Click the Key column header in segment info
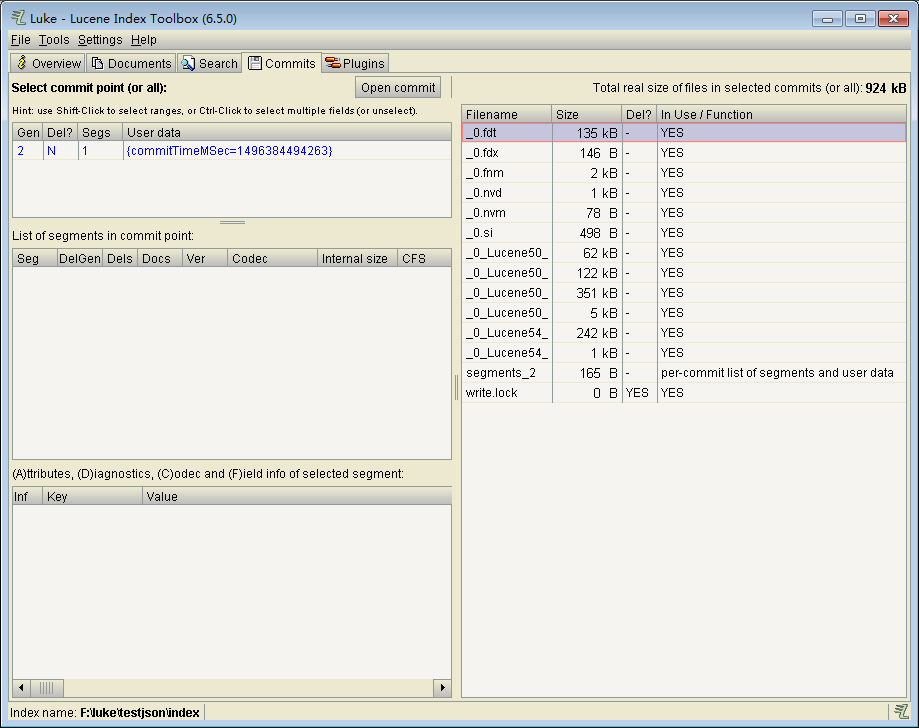This screenshot has height=728, width=919. click(92, 496)
